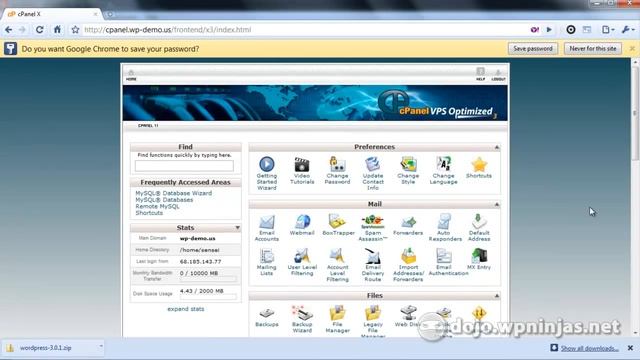This screenshot has width=640, height=360.
Task: Click the cPanel Home icon
Action: 131,75
